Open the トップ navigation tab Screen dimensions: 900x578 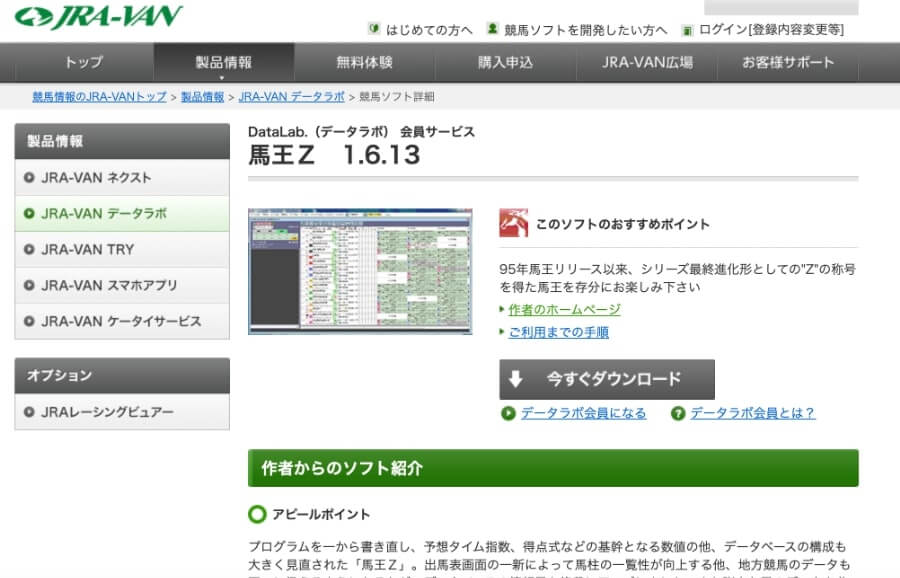click(x=84, y=62)
